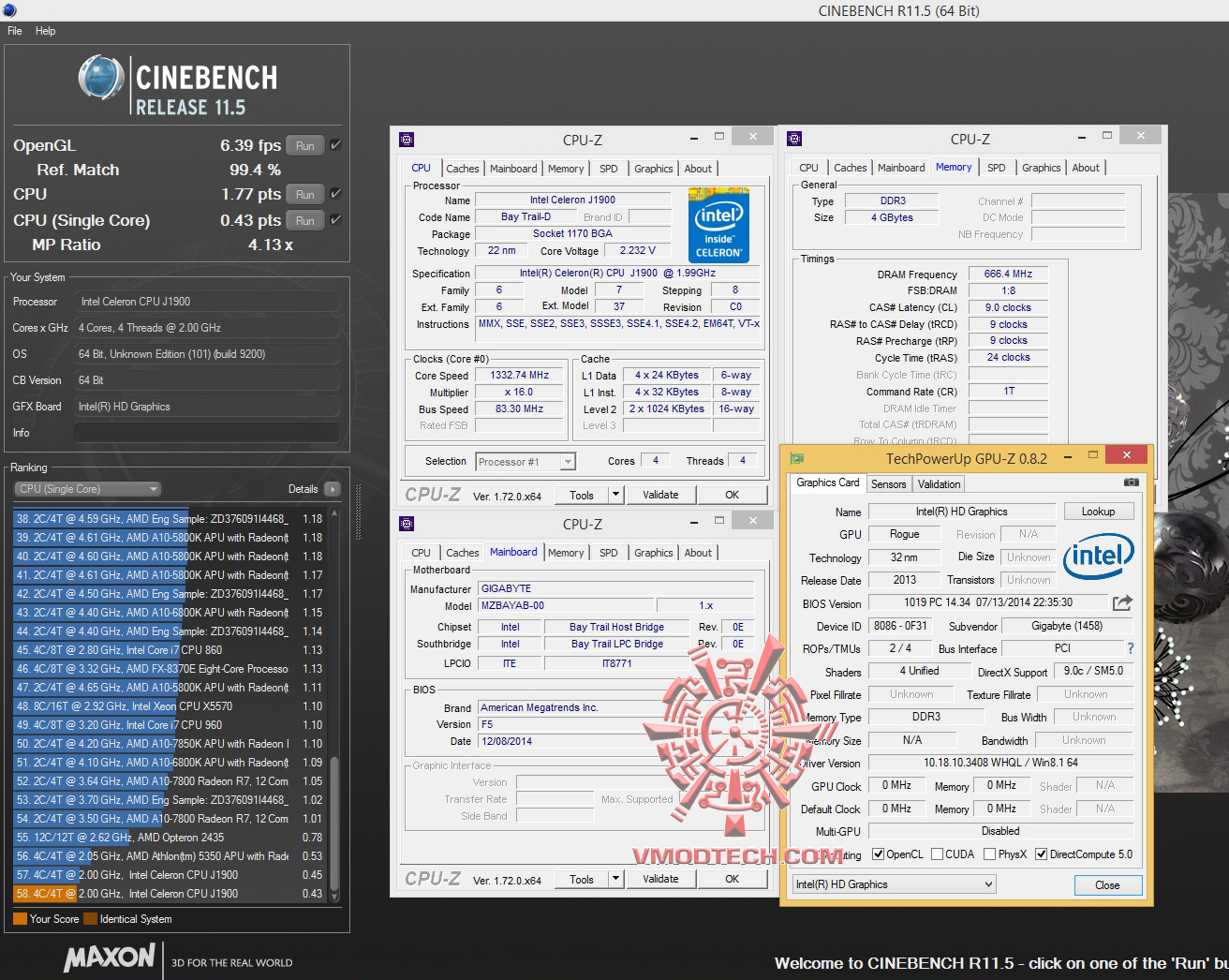This screenshot has height=980, width=1229.
Task: Open Graphics tab in the Mainboard window
Action: (654, 553)
